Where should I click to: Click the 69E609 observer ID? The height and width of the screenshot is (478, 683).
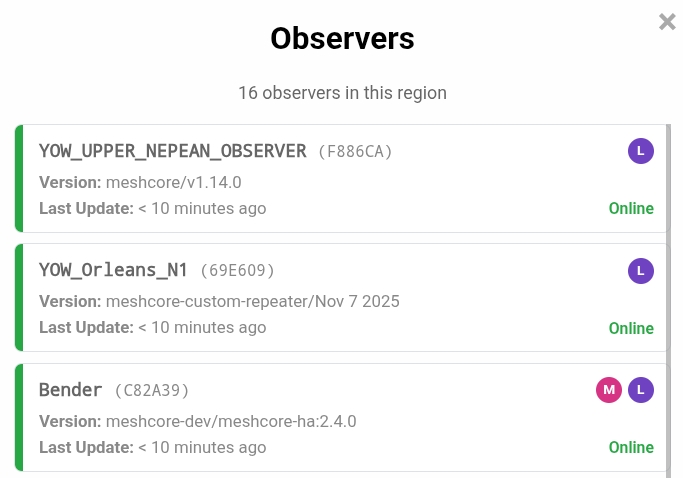click(237, 271)
